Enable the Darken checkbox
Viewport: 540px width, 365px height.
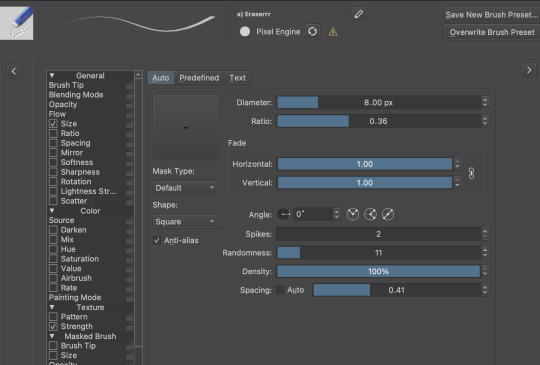pos(53,230)
